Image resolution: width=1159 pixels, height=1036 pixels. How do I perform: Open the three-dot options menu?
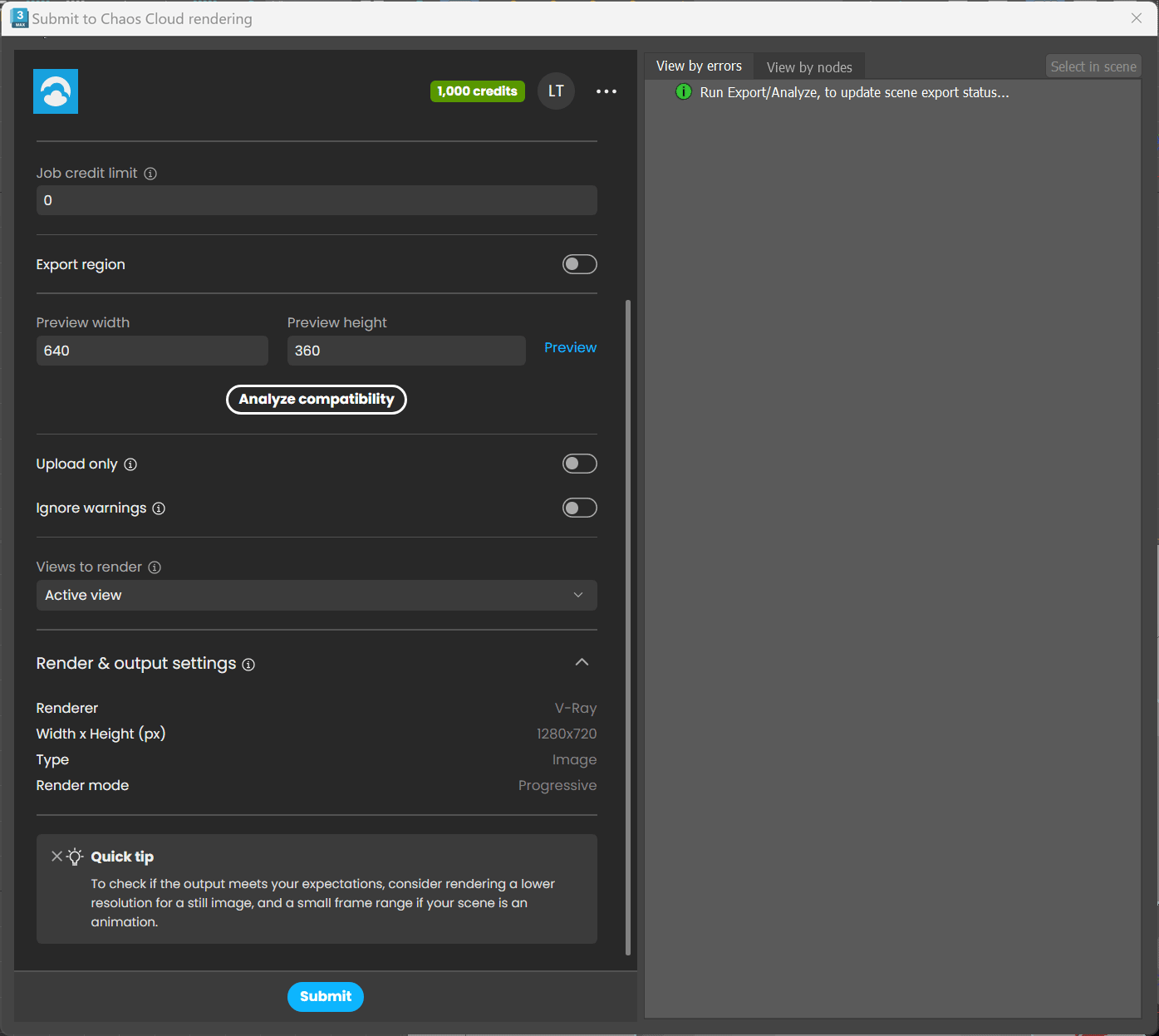pyautogui.click(x=607, y=91)
